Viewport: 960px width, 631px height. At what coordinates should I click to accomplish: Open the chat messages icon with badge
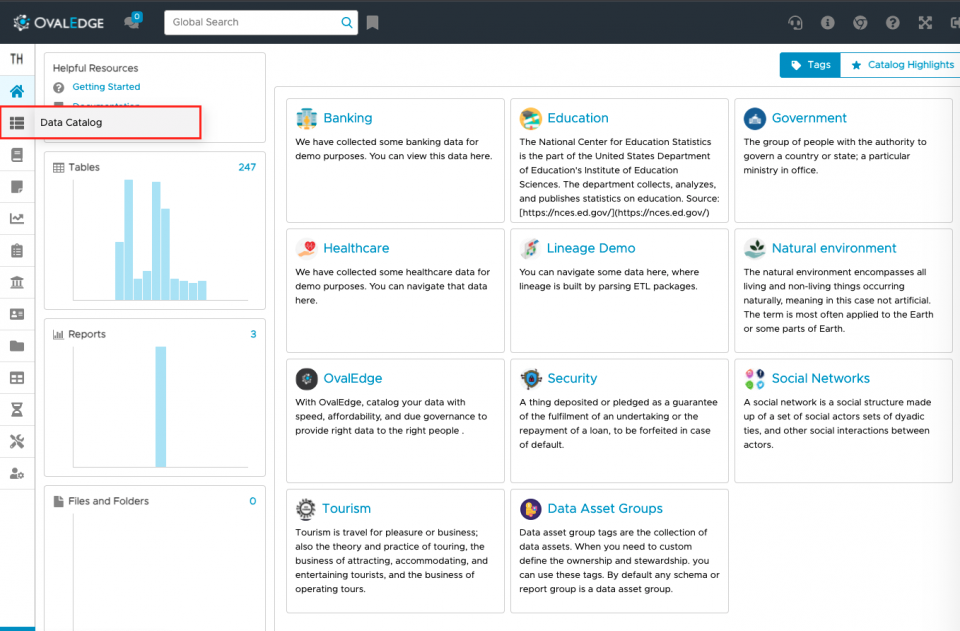pyautogui.click(x=132, y=21)
